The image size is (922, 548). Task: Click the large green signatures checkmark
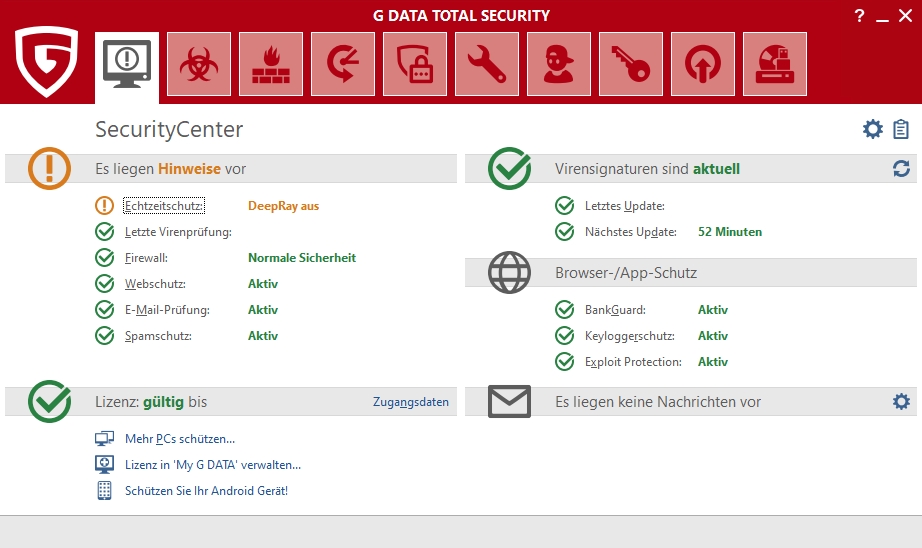click(509, 168)
